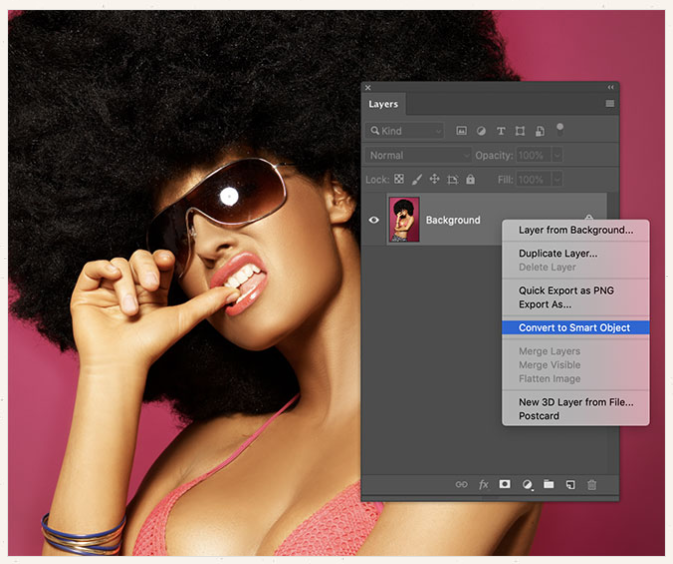Open the Layers panel hamburger menu
Image resolution: width=673 pixels, height=564 pixels.
click(x=610, y=103)
